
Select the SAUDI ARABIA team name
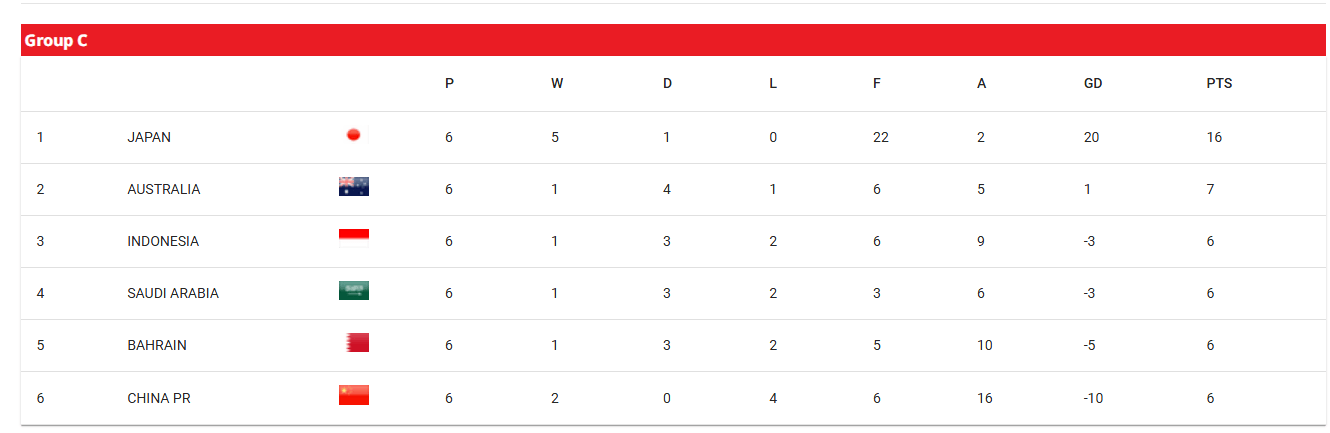coord(173,294)
